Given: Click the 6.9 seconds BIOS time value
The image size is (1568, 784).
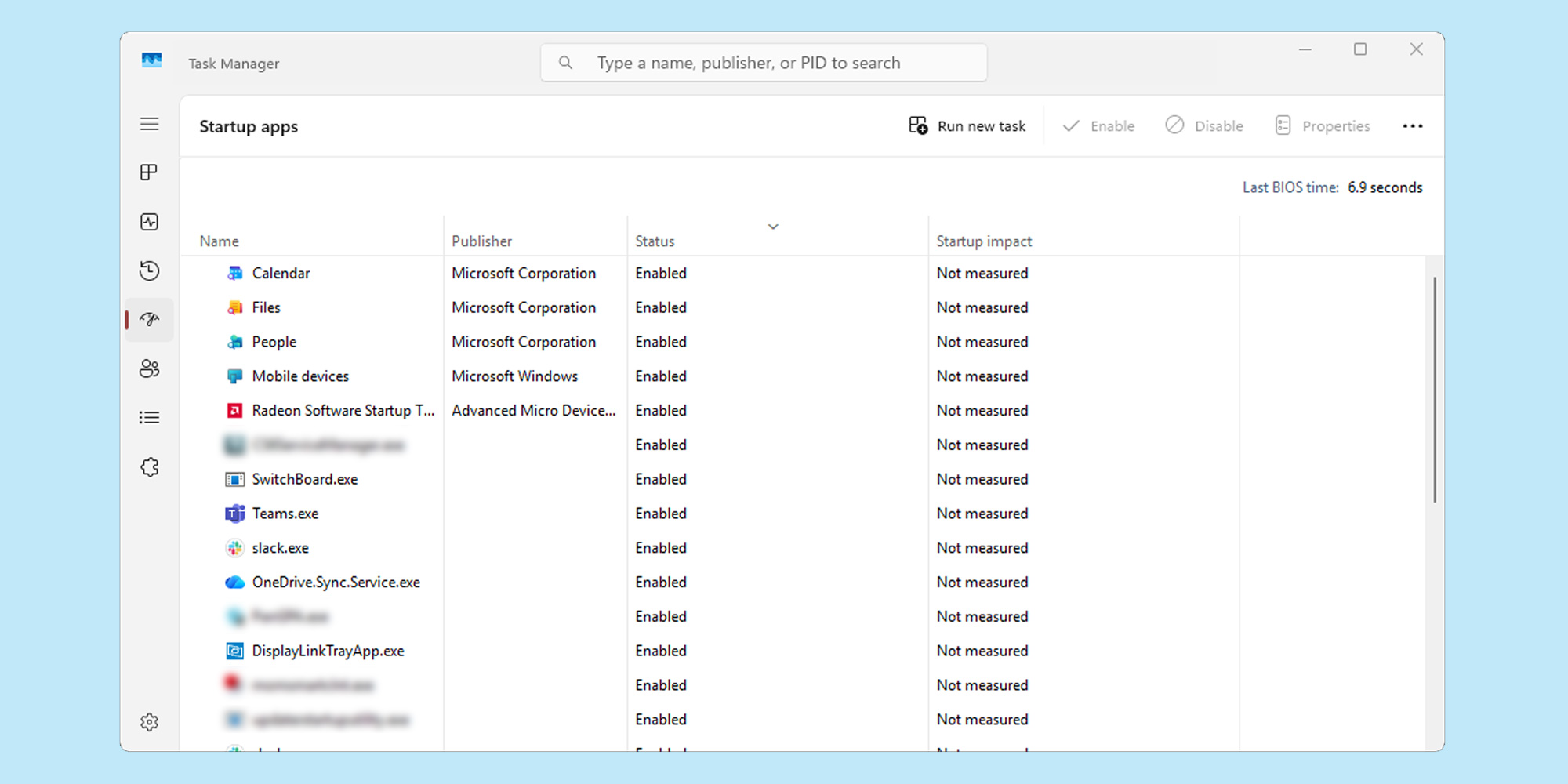Looking at the screenshot, I should click(1385, 187).
